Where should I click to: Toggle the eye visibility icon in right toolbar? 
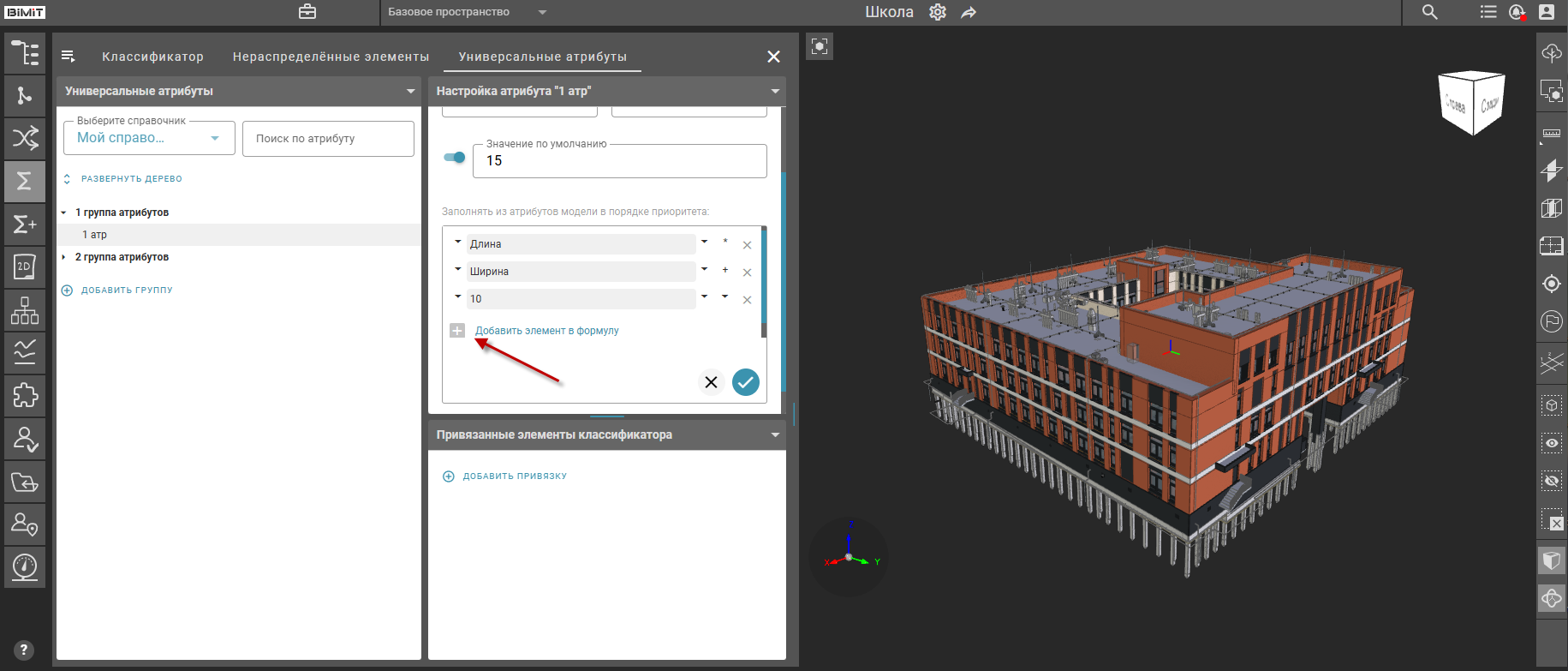[1551, 443]
